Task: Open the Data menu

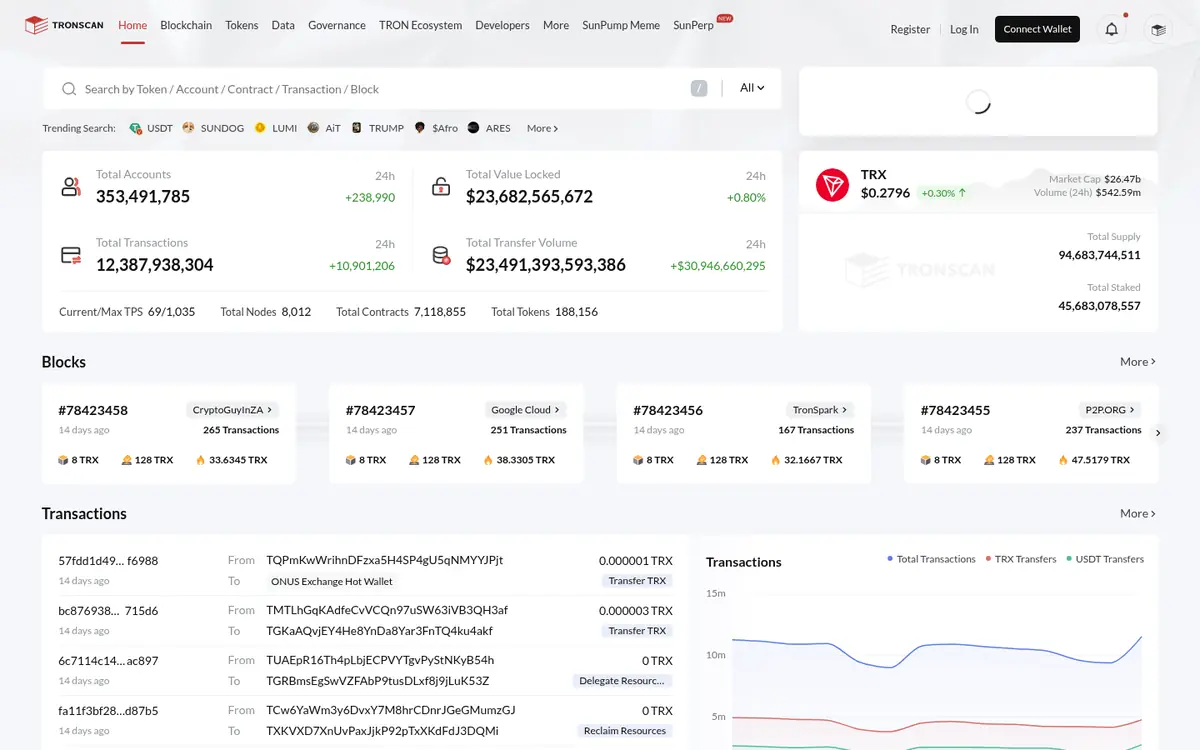Action: [283, 25]
